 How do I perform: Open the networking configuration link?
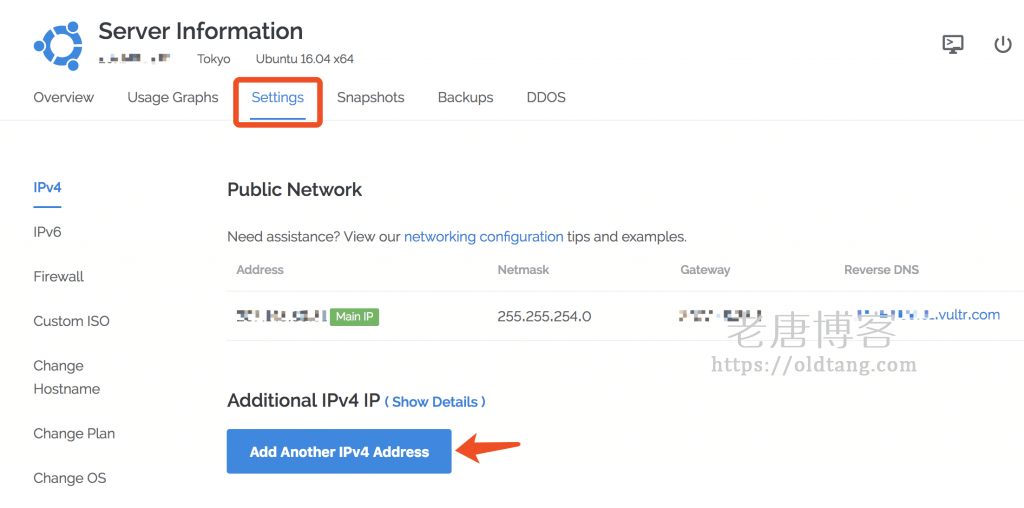pyautogui.click(x=483, y=236)
